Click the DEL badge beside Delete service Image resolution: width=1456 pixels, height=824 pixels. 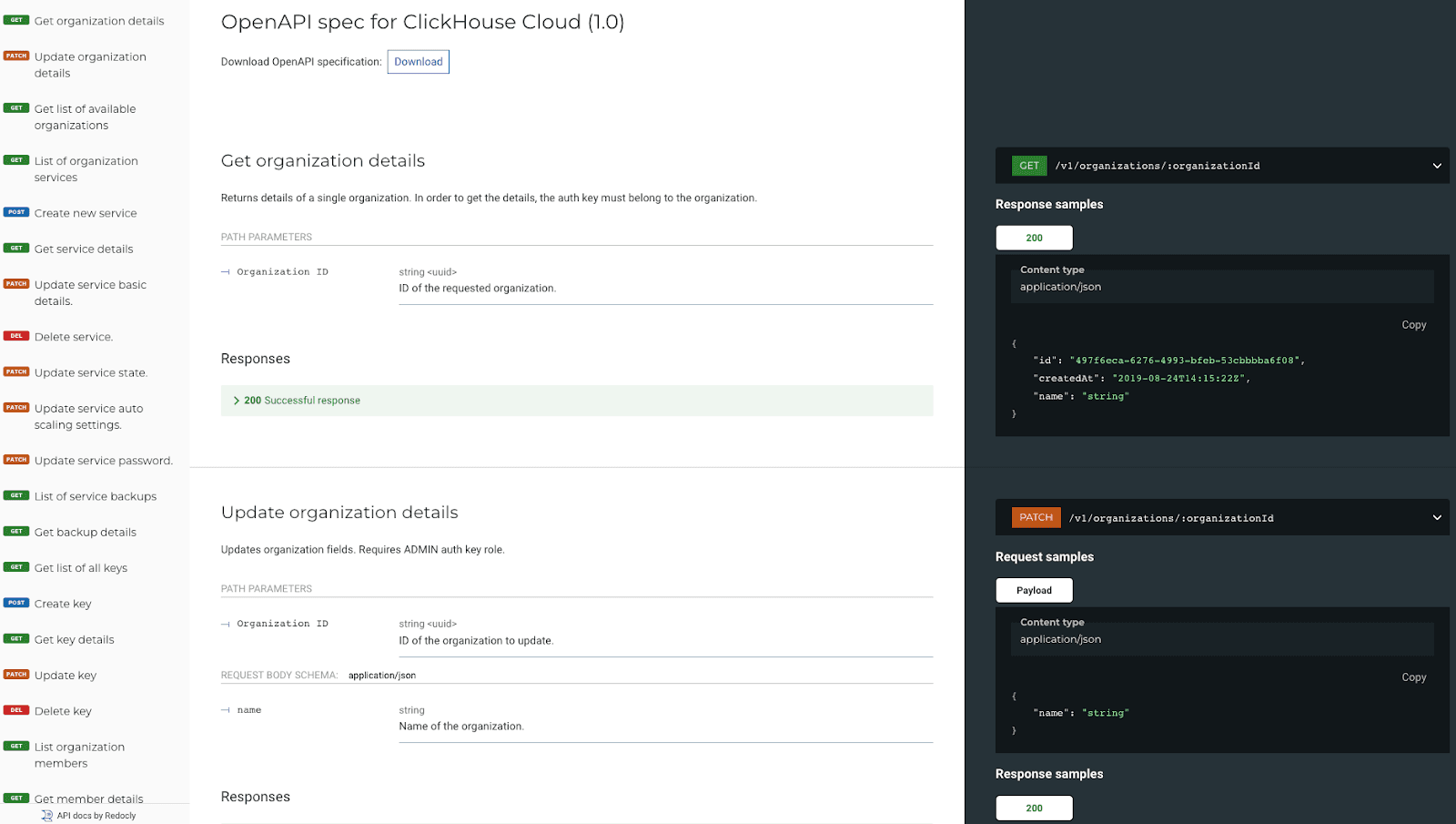pos(16,336)
